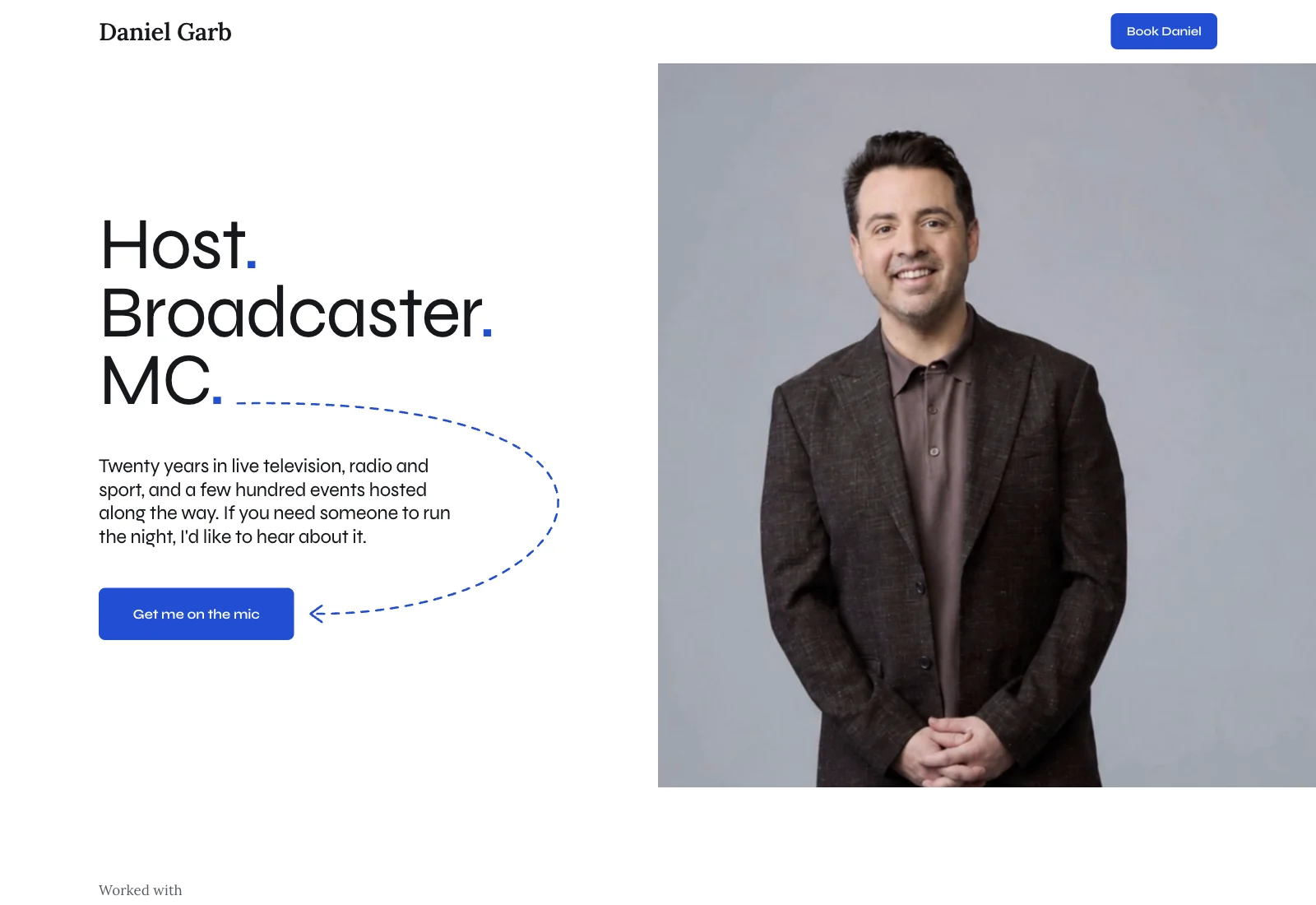Screen dimensions: 1316x905
Task: Click the "Worked with" label
Action: [x=141, y=890]
